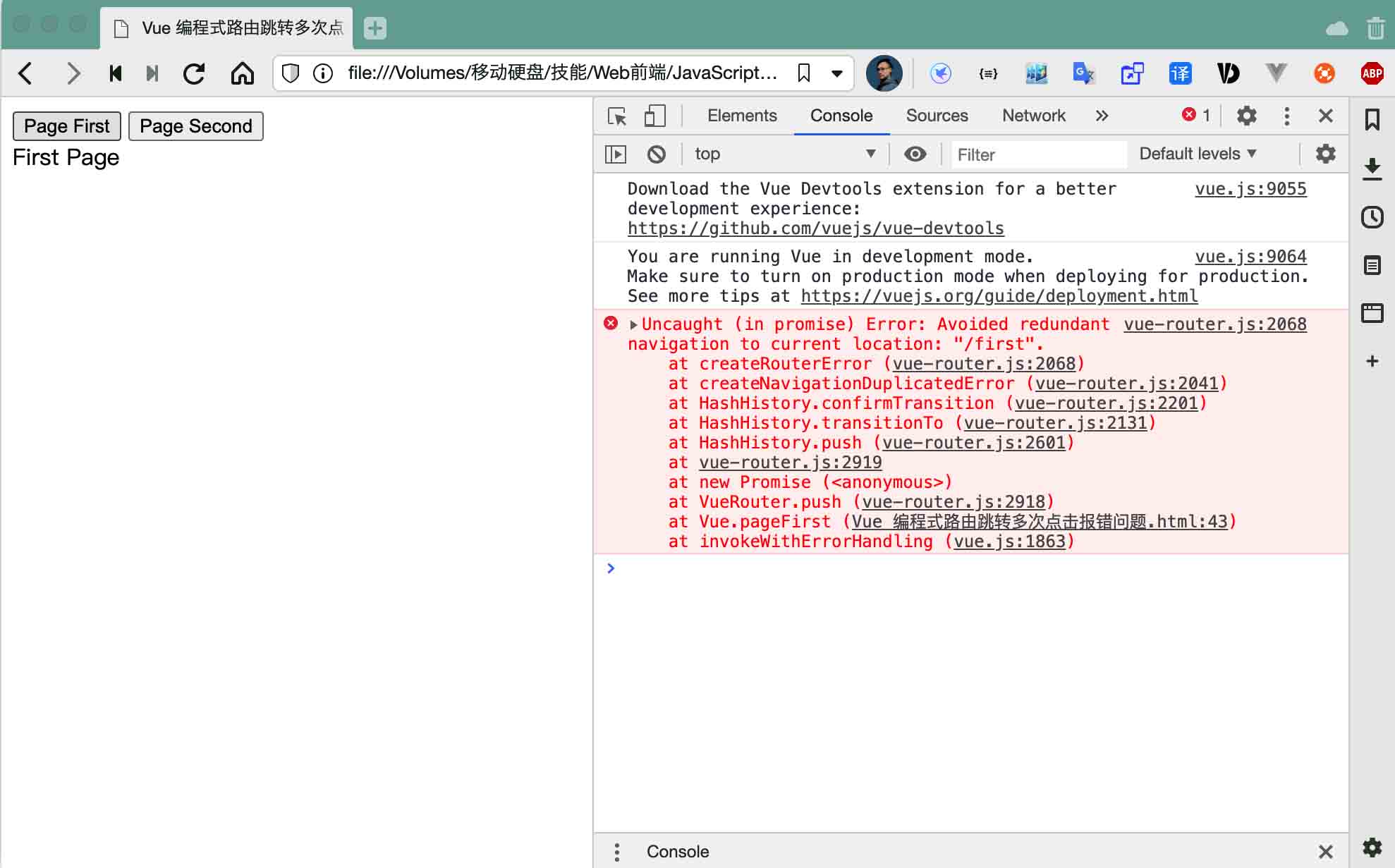Open the bottom drawer three-dot menu

(x=616, y=852)
